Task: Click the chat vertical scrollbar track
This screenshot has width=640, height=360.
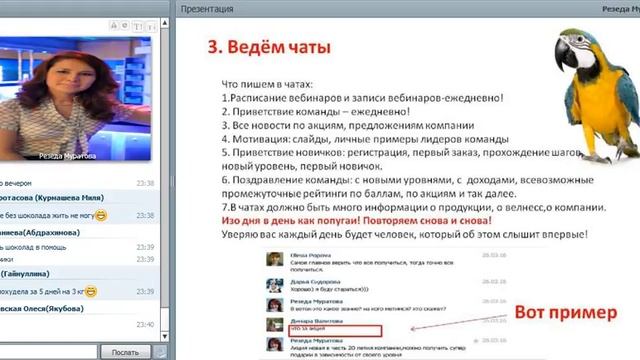Action: click(165, 180)
